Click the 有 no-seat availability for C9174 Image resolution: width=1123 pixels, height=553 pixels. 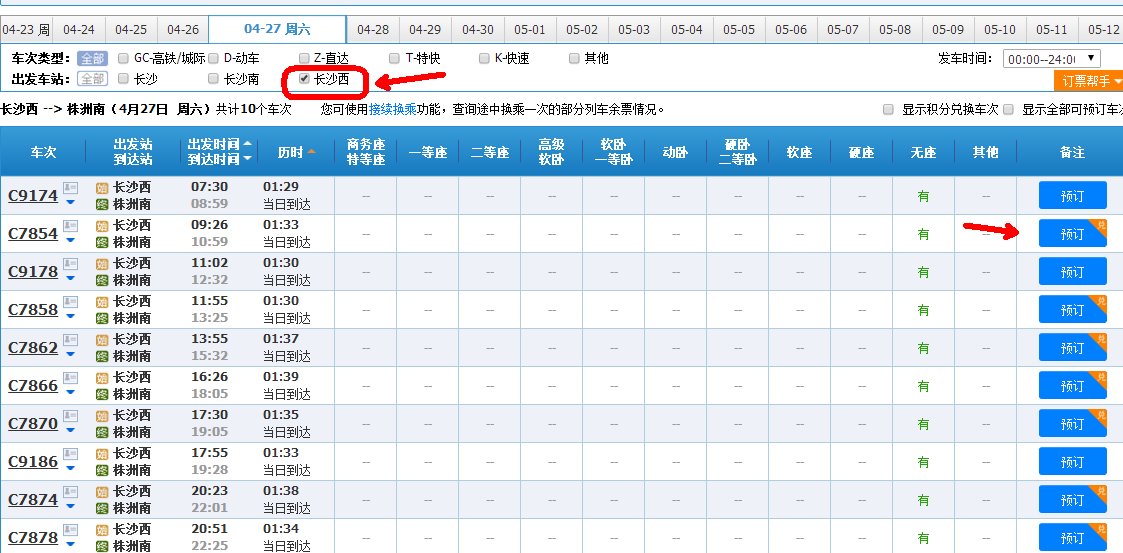pyautogui.click(x=923, y=196)
